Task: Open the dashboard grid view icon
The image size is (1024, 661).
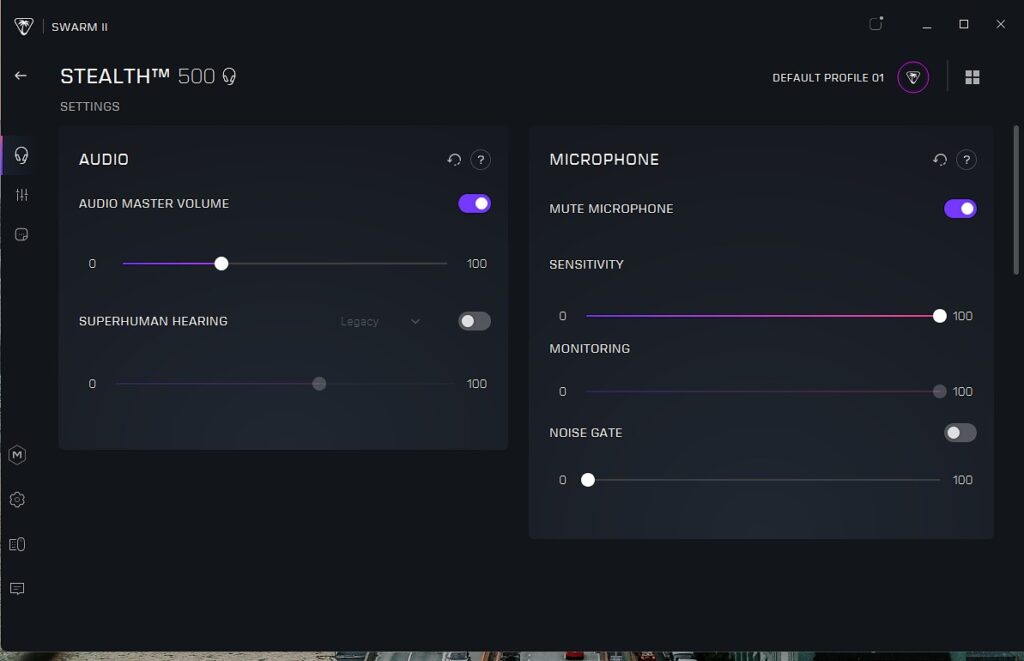Action: click(x=972, y=77)
